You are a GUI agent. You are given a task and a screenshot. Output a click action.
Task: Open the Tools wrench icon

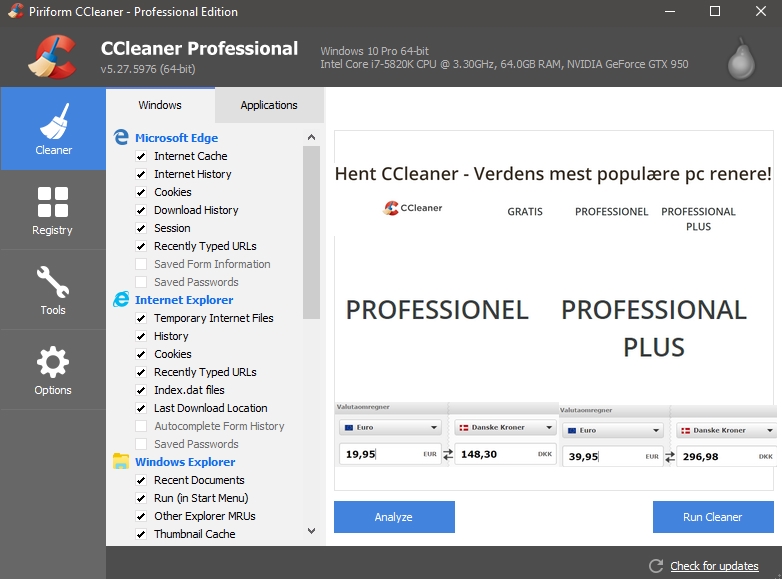point(53,281)
